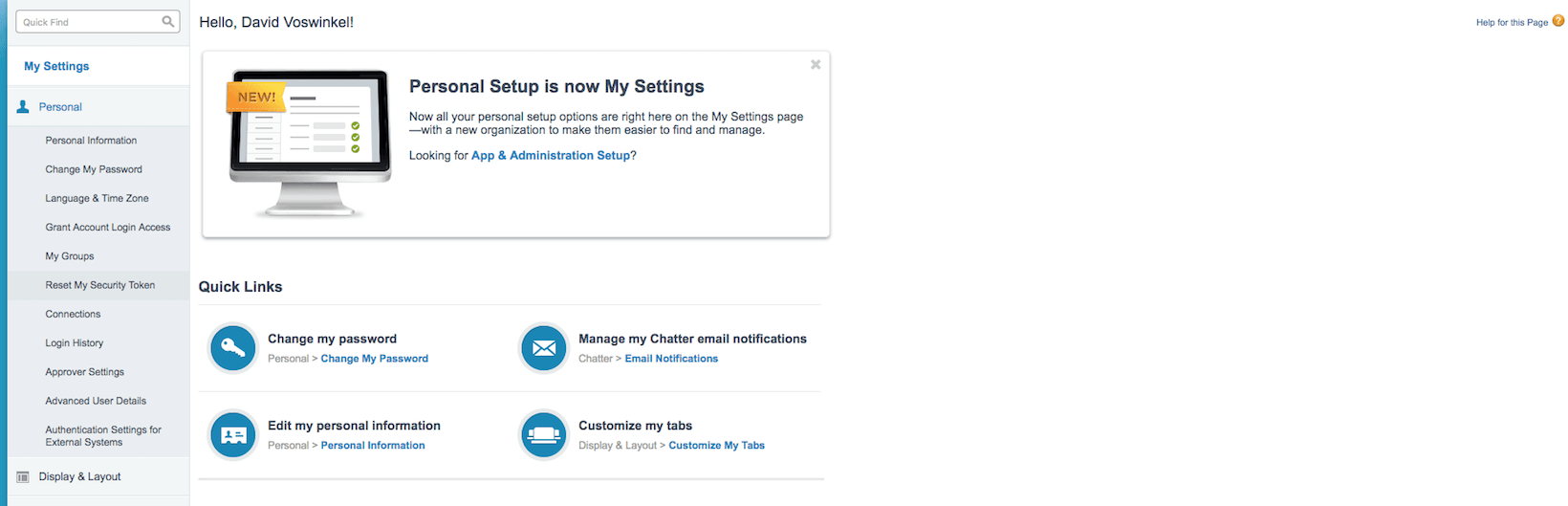Click the Customize my tabs icon

click(x=544, y=435)
